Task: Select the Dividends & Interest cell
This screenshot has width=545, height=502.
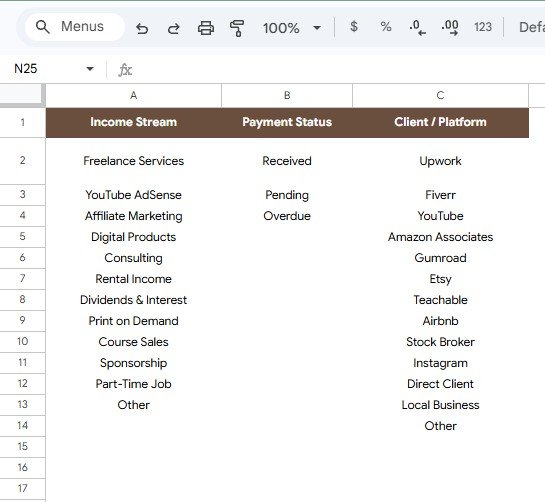Action: pyautogui.click(x=133, y=300)
